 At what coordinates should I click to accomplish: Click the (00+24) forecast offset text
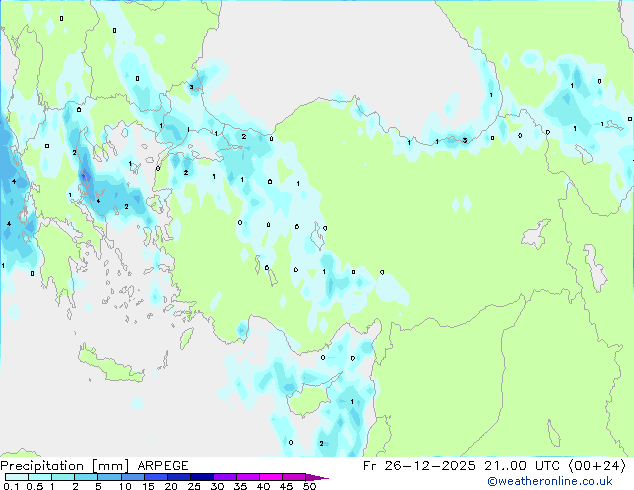(597, 466)
